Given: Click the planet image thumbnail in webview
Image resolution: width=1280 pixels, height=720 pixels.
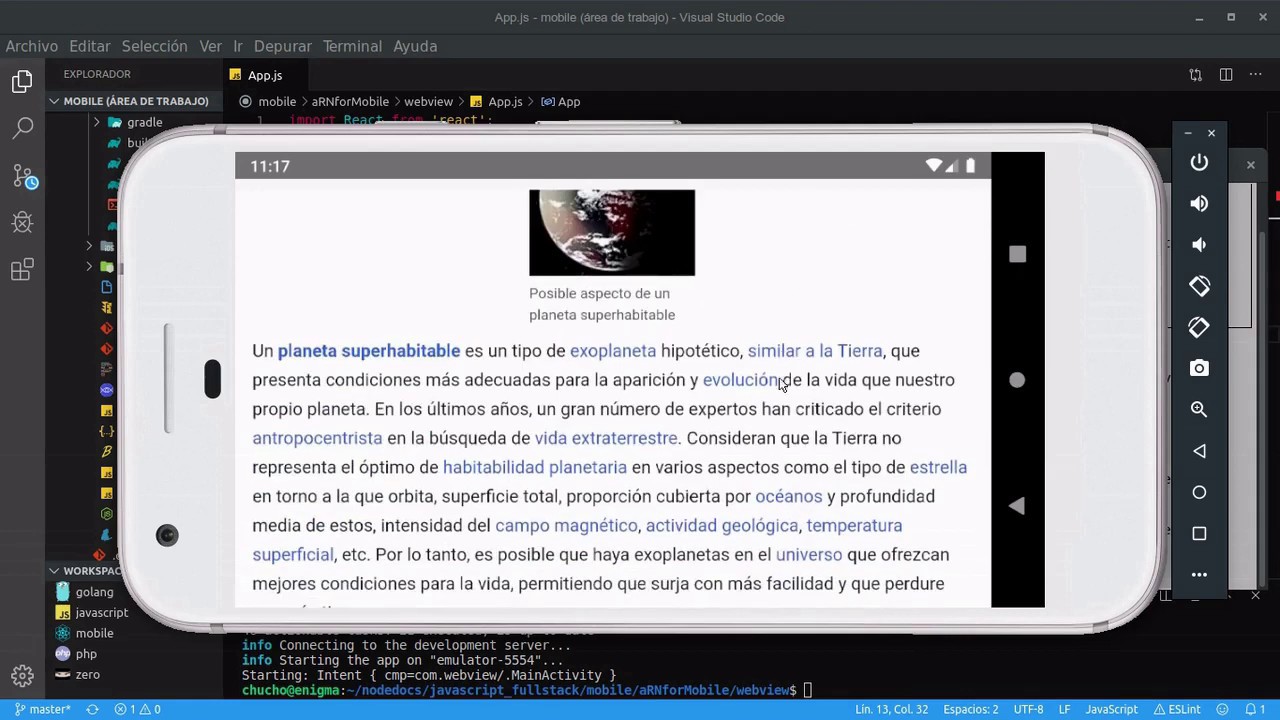Looking at the screenshot, I should (x=612, y=232).
